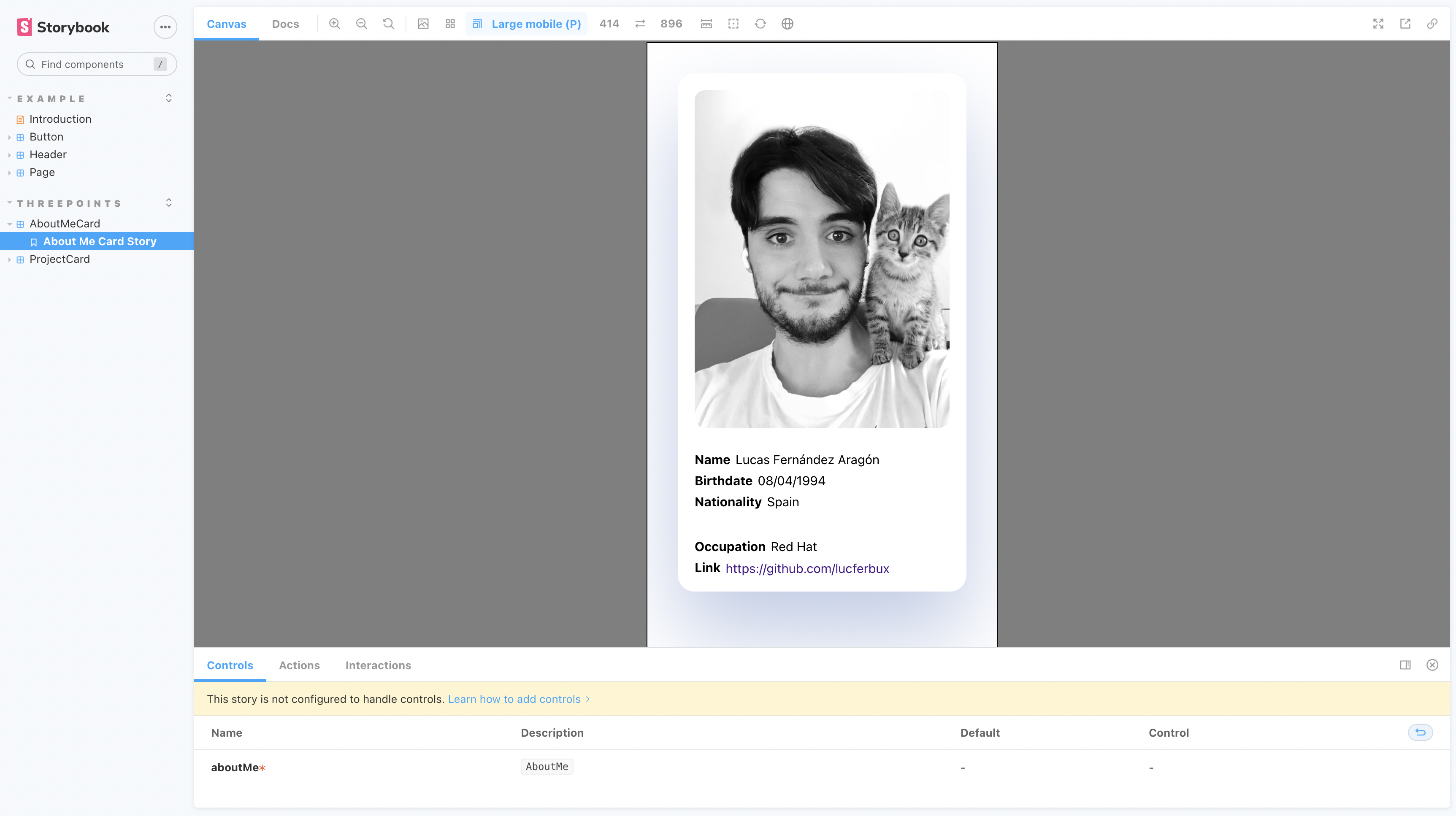The height and width of the screenshot is (816, 1456).
Task: Toggle component outlines with the dashed-square icon
Action: [733, 24]
